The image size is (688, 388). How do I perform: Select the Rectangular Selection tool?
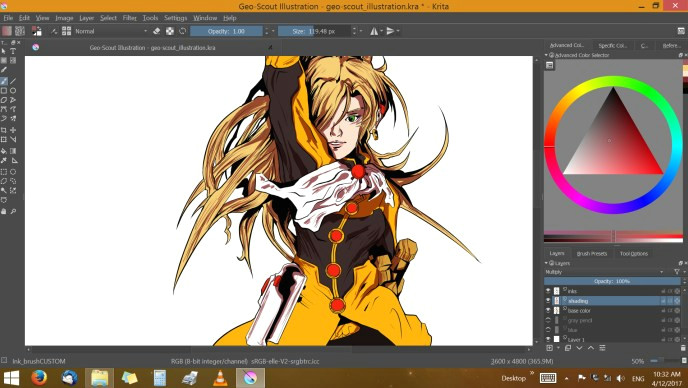[4, 172]
